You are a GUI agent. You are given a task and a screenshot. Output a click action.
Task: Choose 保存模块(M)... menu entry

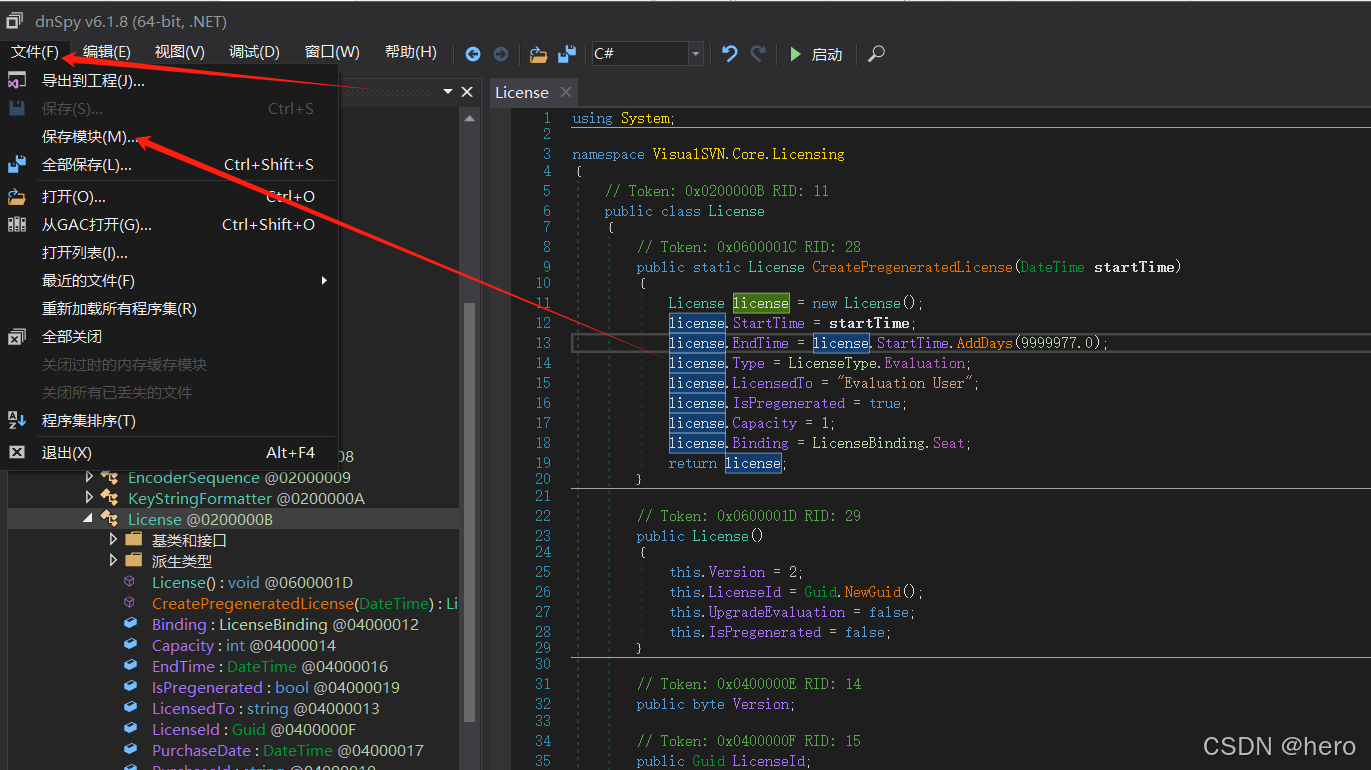[x=170, y=137]
